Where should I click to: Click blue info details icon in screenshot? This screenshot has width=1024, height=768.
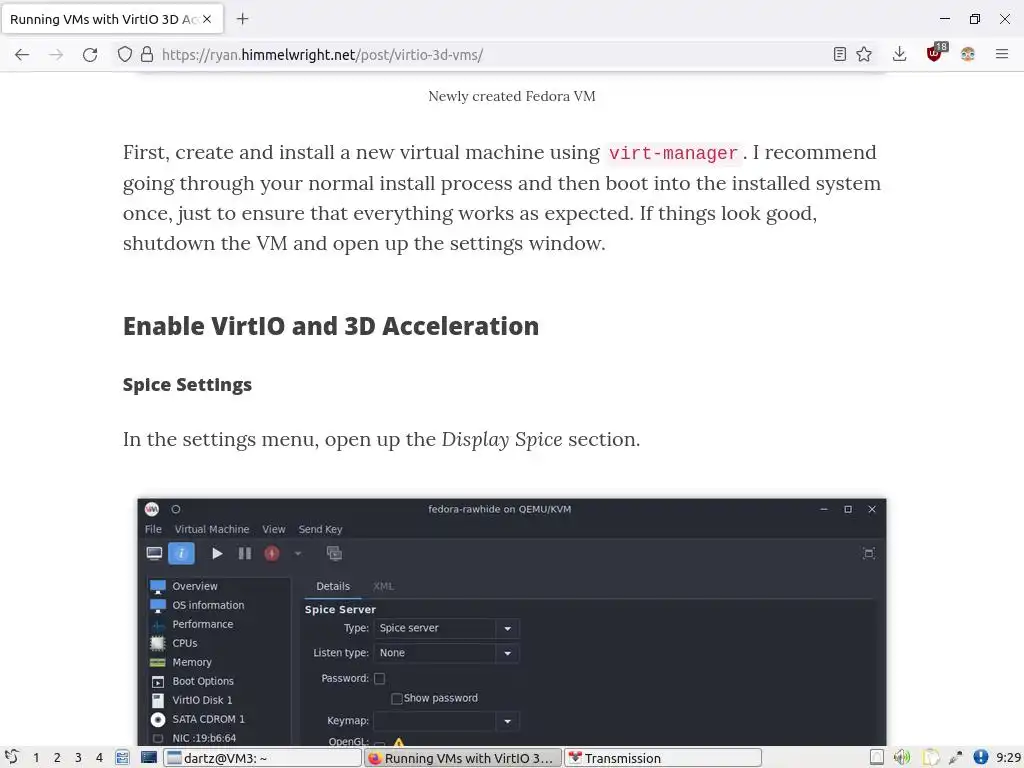pyautogui.click(x=182, y=554)
